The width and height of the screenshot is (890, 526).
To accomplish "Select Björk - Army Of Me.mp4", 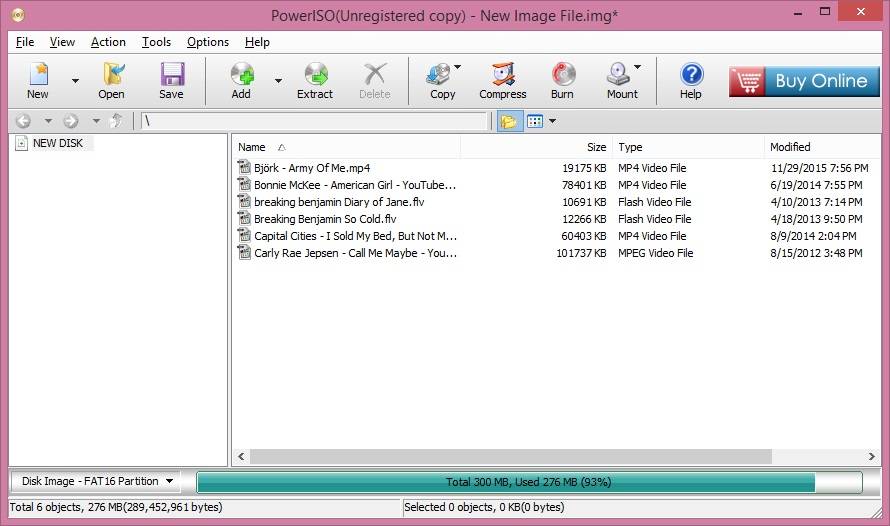I will (312, 168).
